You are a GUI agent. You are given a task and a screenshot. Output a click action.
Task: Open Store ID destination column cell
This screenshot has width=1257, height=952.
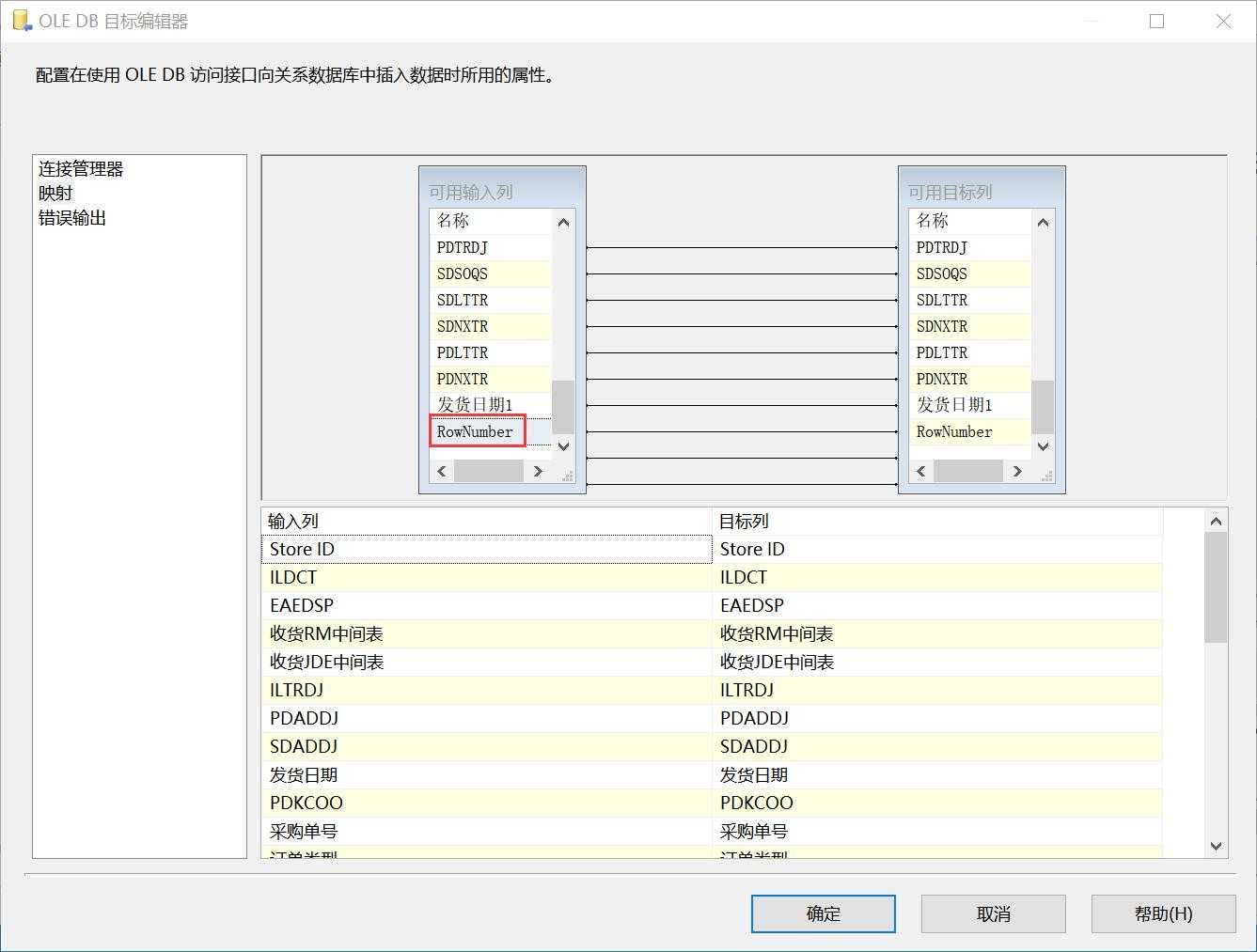coord(937,549)
